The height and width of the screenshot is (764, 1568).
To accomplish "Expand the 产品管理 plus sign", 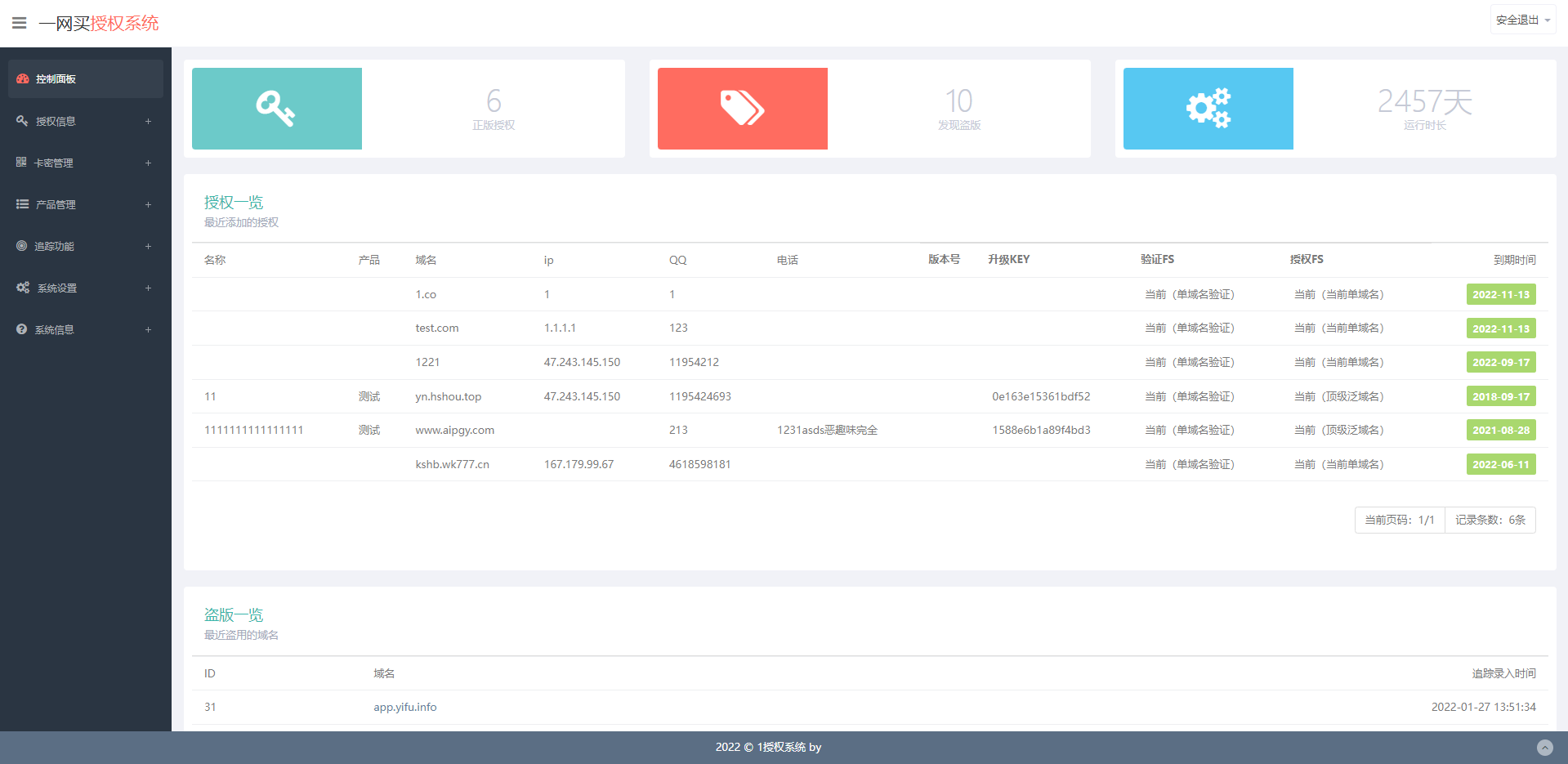I will click(x=148, y=204).
